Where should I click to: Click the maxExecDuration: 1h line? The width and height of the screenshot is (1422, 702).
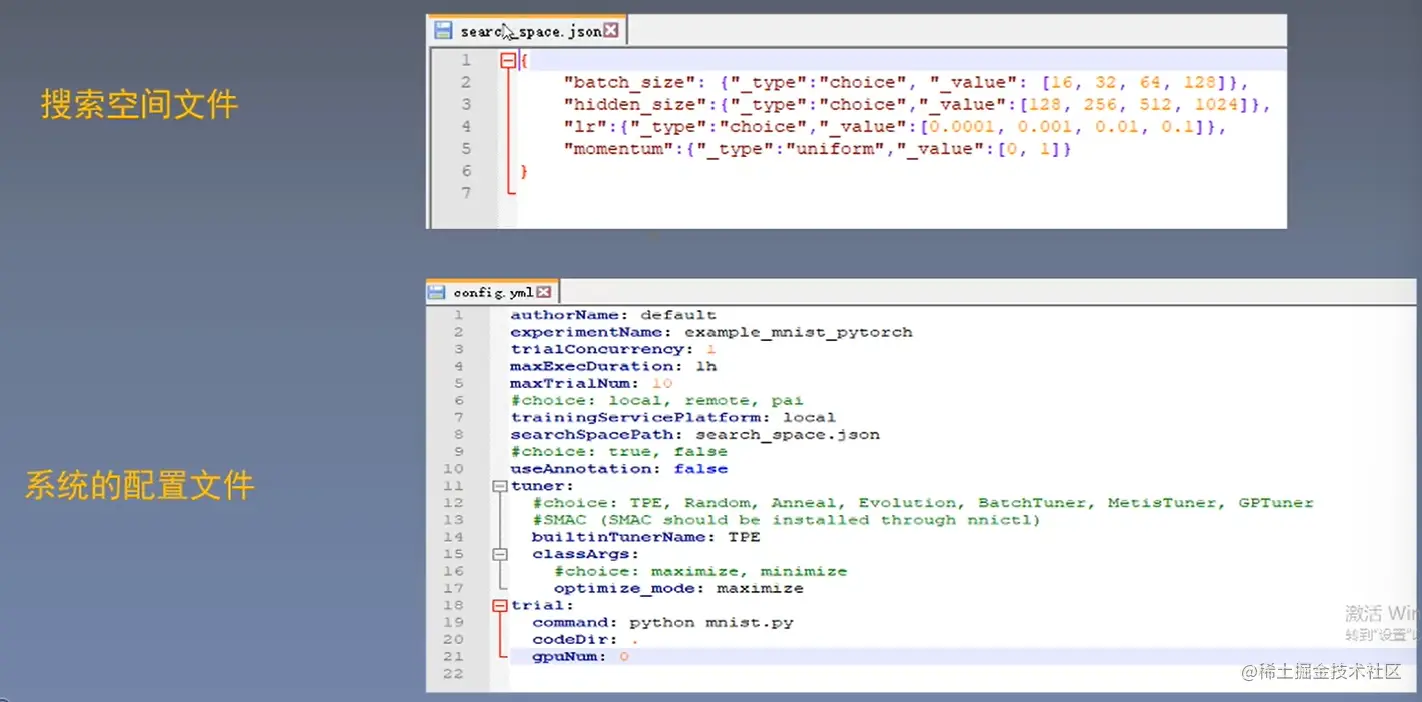tap(613, 366)
